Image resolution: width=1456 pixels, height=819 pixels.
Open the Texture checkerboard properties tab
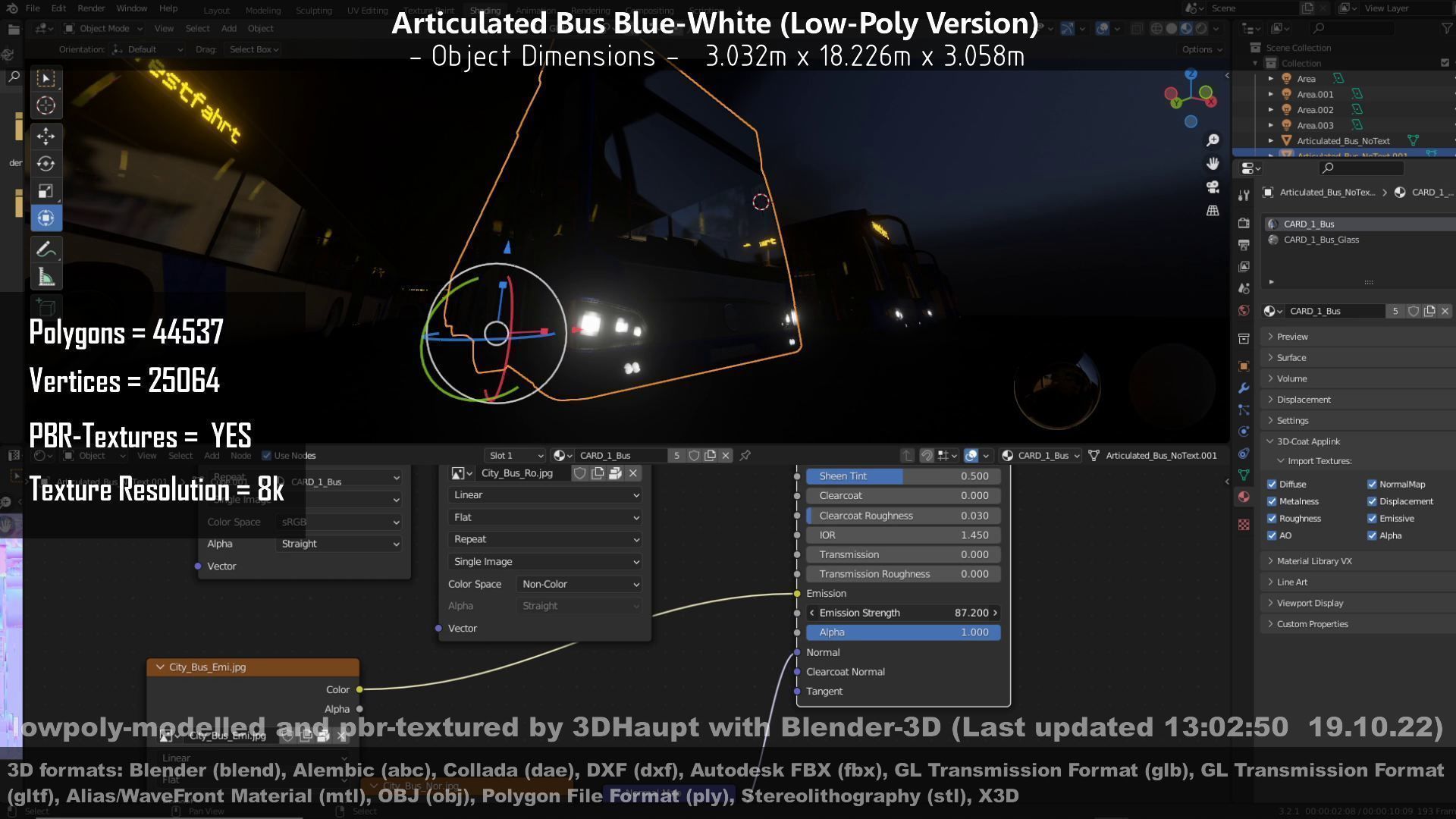click(1244, 525)
